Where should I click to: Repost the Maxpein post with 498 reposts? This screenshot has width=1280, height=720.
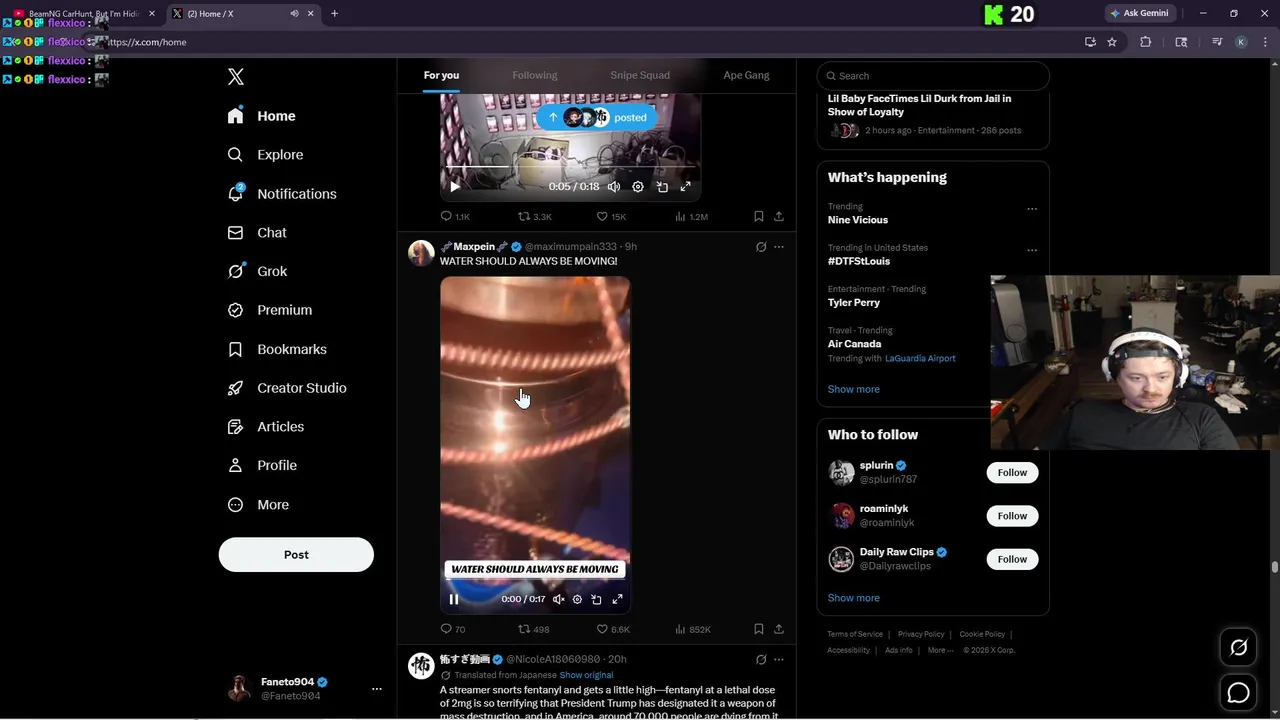coord(533,629)
